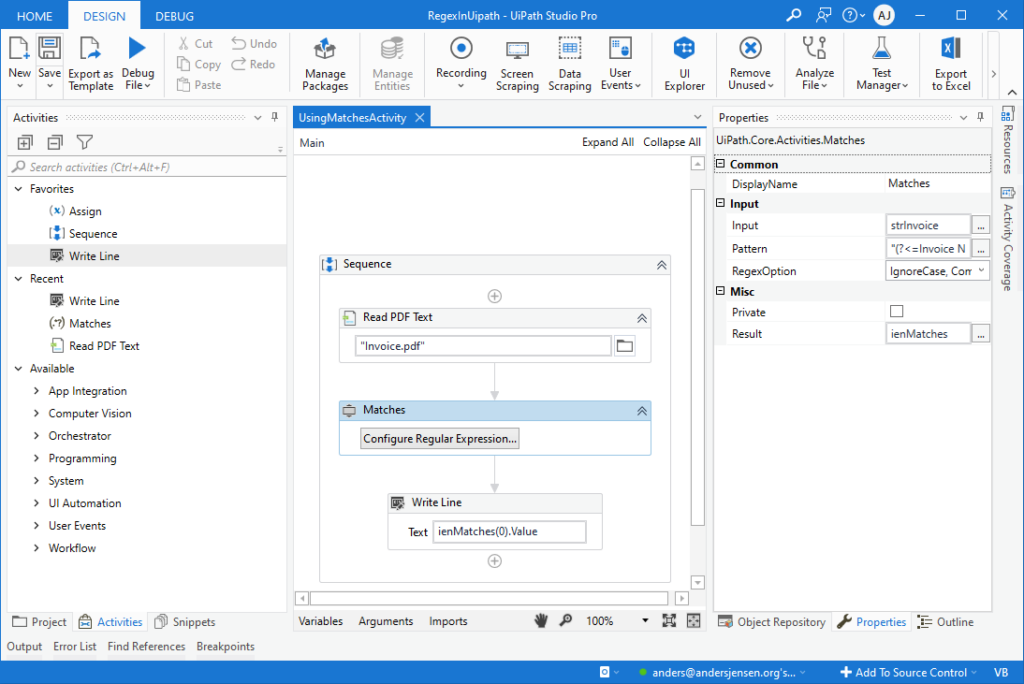Pin the Activities panel

272,117
